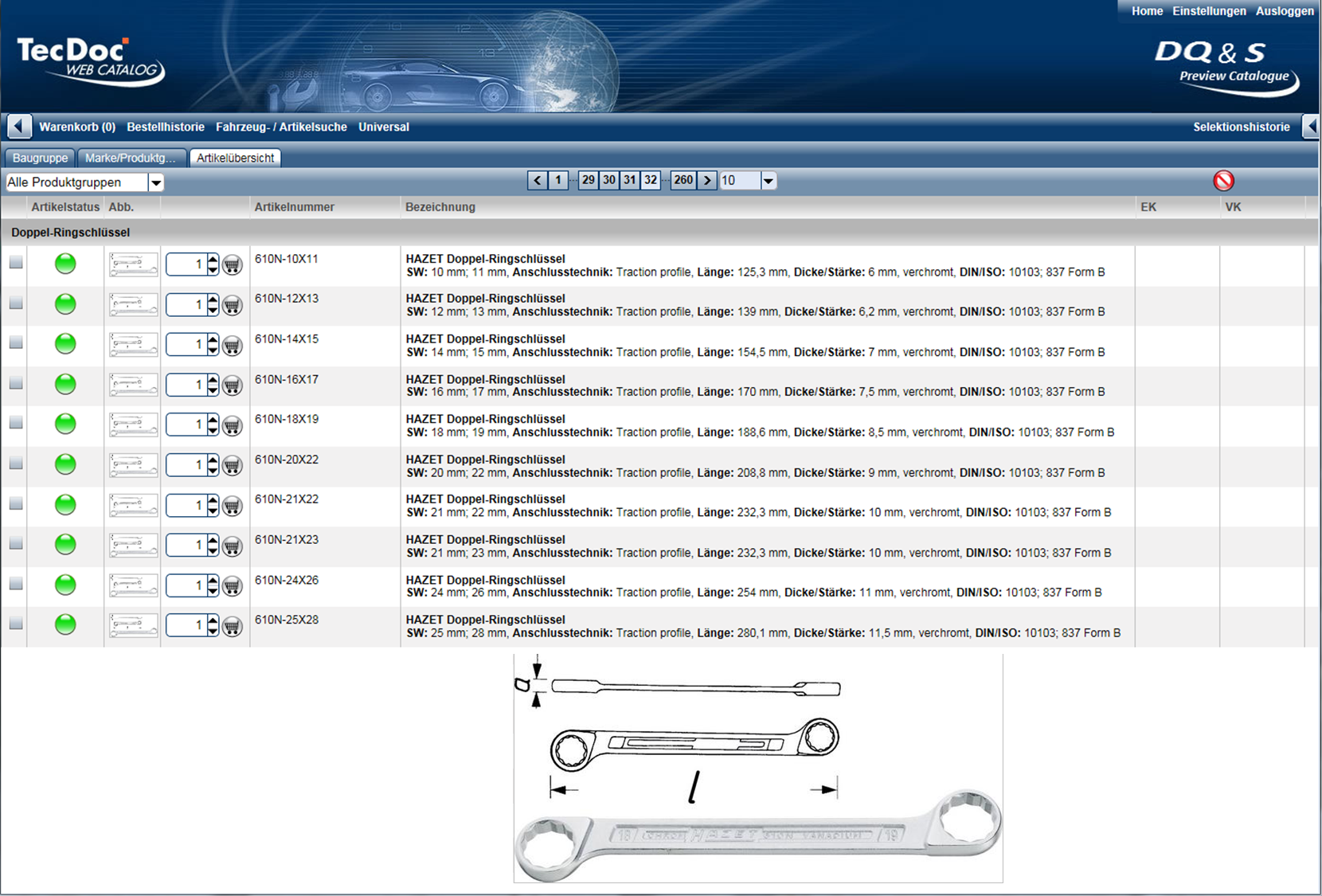Open Selektionshistorie panel label
The image size is (1322, 896).
[x=1241, y=127]
